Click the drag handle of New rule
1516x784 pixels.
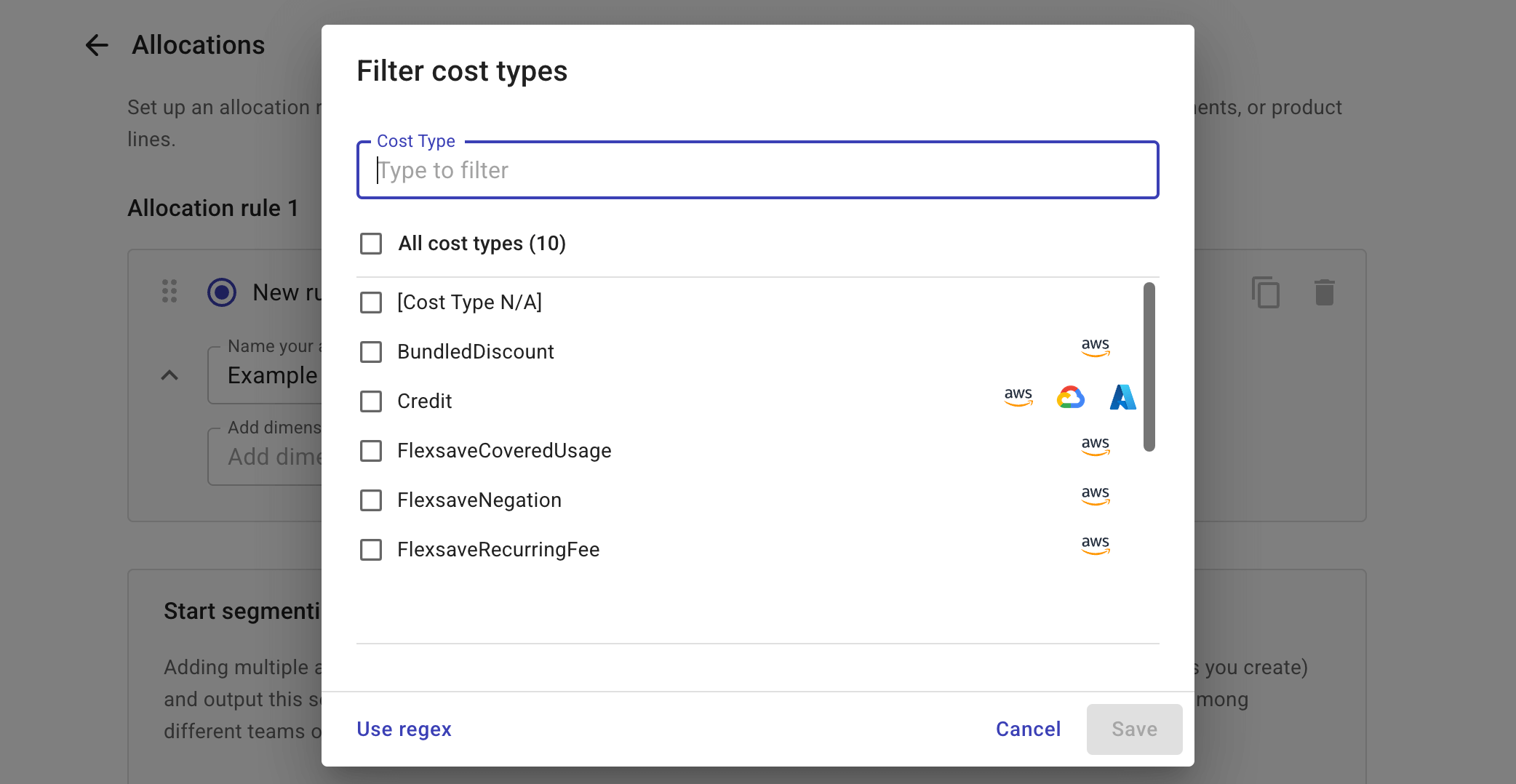point(169,292)
